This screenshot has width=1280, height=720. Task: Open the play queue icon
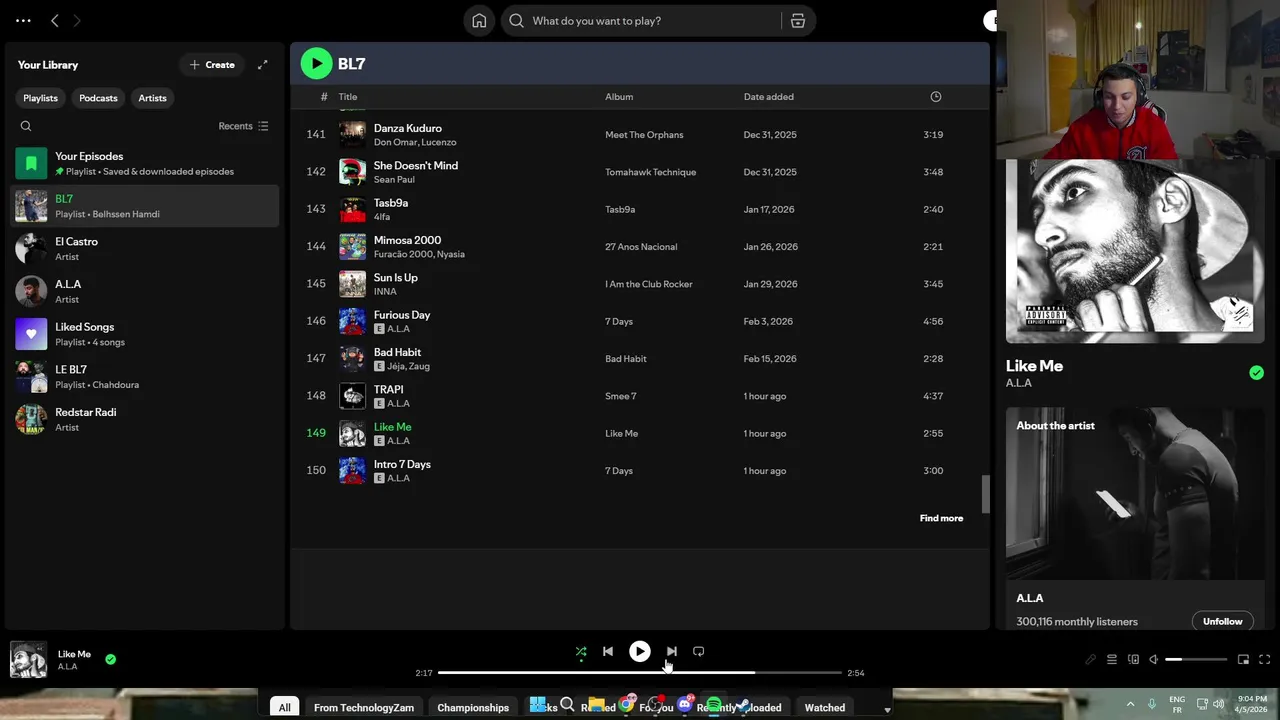1111,659
